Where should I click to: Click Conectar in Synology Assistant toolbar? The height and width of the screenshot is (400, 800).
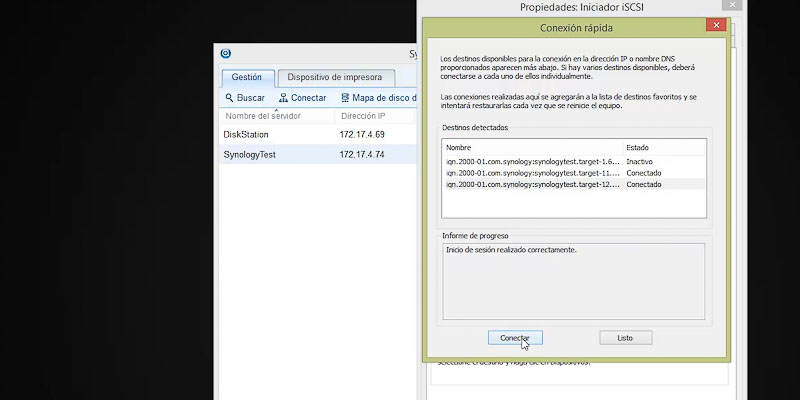coord(303,98)
